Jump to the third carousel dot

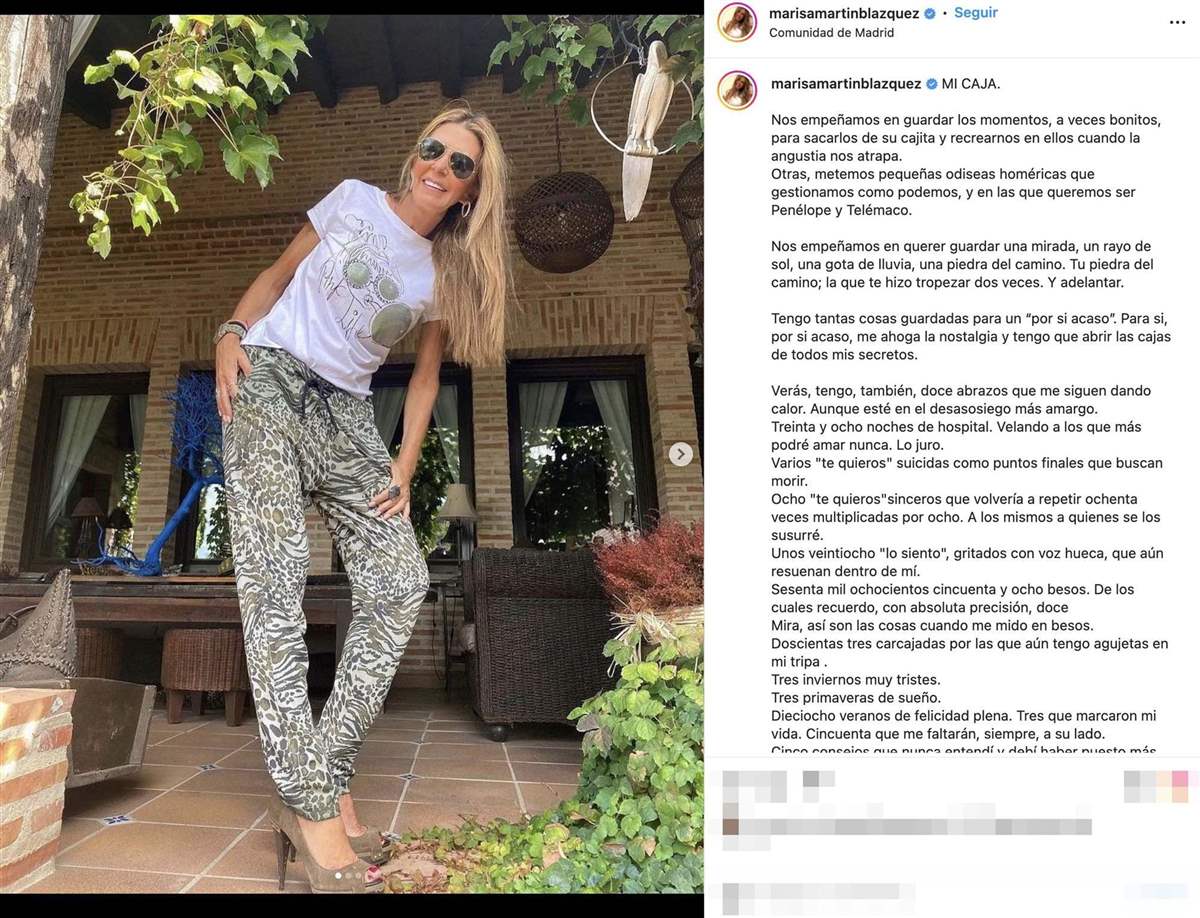point(356,876)
